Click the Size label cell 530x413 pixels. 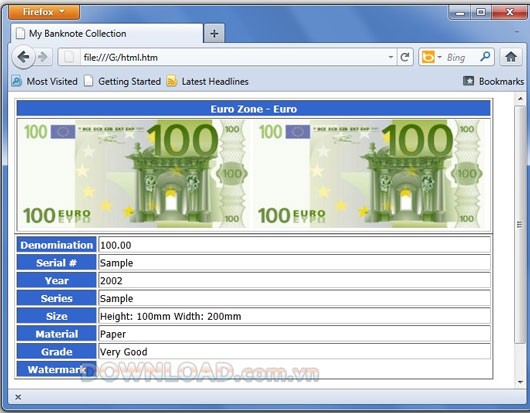pos(56,316)
